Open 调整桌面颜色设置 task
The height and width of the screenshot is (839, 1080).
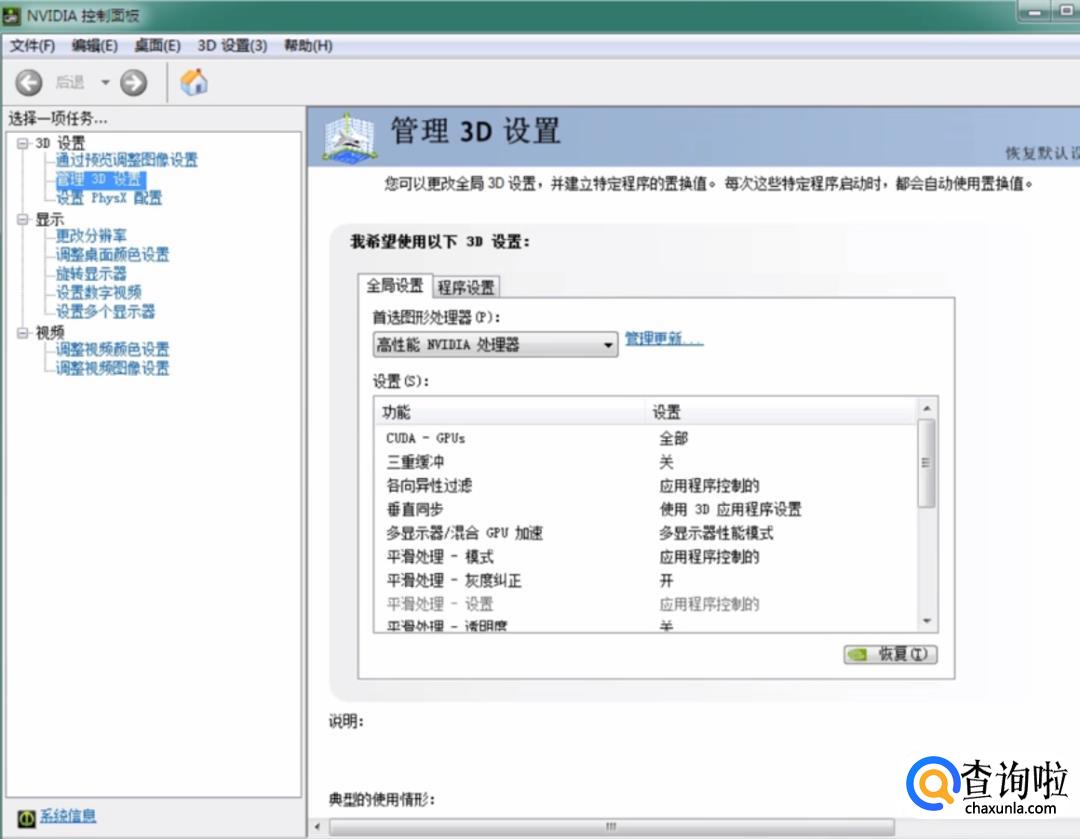(113, 255)
